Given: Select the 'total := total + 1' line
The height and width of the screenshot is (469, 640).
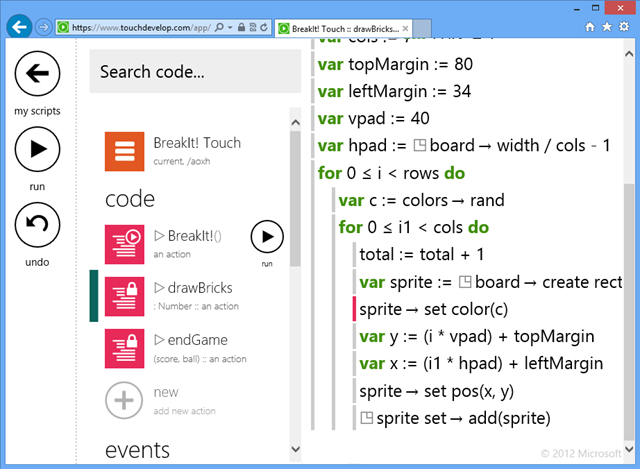Looking at the screenshot, I should pos(422,254).
